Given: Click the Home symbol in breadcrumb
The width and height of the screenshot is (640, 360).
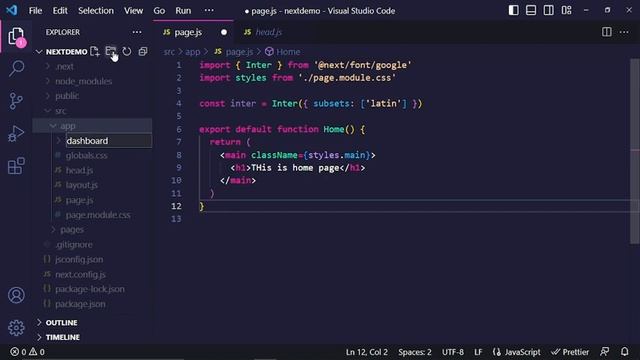Looking at the screenshot, I should click(x=283, y=52).
